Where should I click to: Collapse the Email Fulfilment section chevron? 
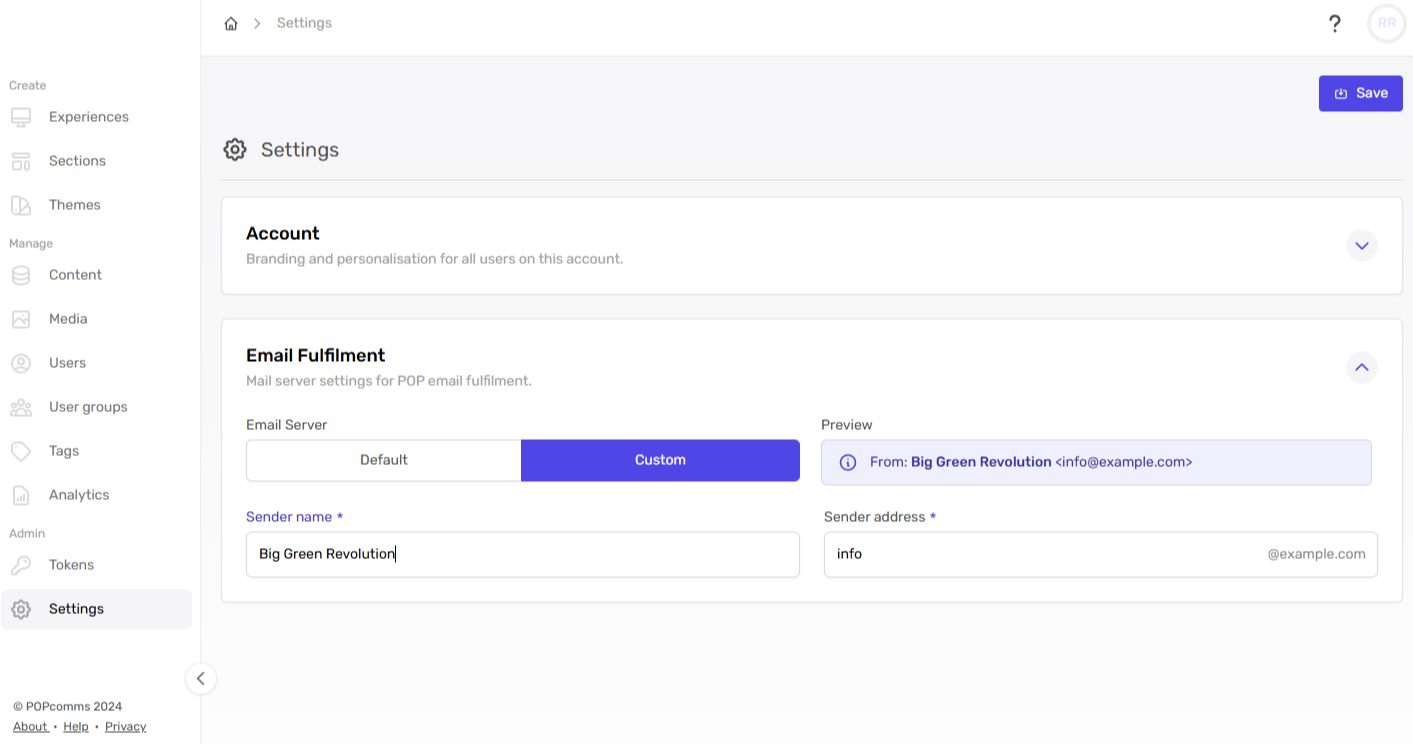1362,367
